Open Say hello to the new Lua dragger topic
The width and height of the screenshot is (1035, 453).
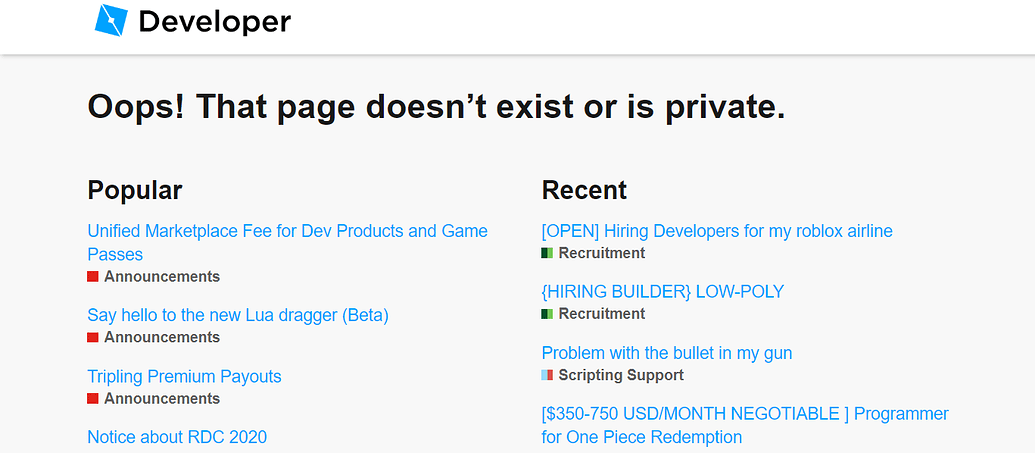pyautogui.click(x=238, y=315)
